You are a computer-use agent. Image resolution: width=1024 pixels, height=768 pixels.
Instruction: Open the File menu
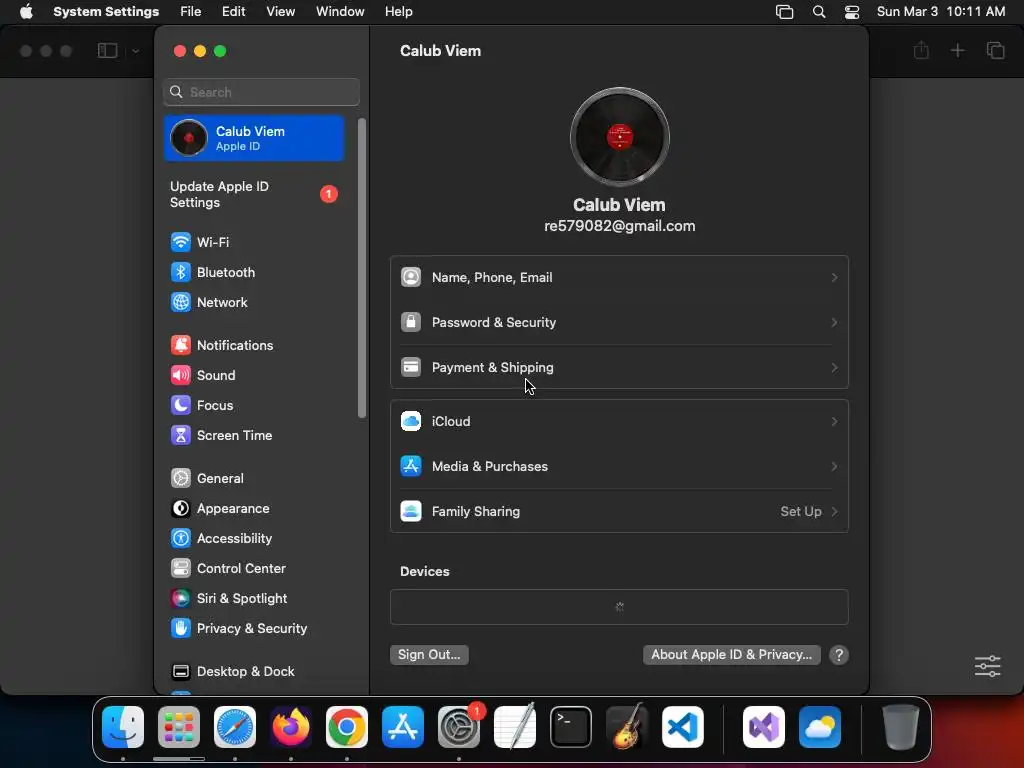coord(191,12)
